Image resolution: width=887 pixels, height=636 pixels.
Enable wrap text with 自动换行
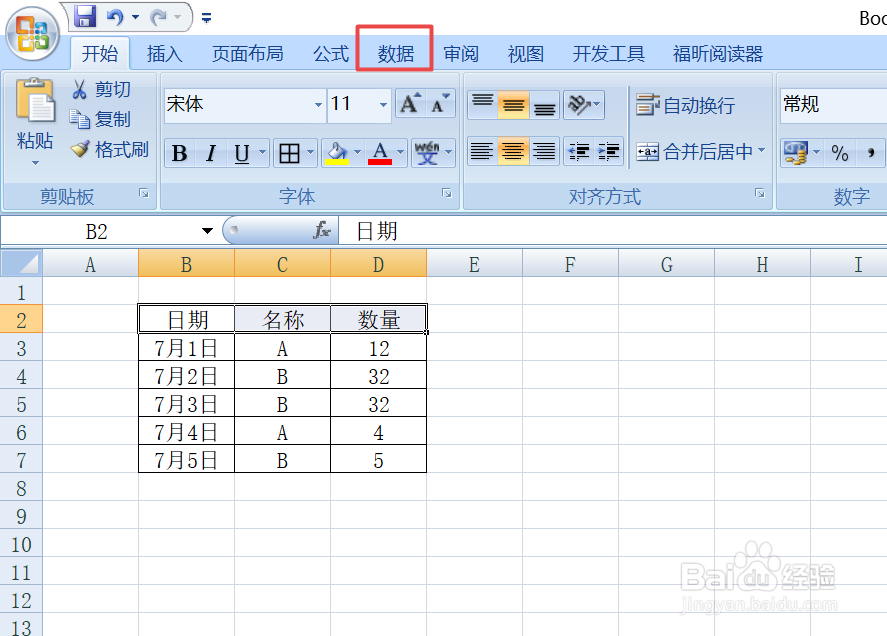(685, 104)
